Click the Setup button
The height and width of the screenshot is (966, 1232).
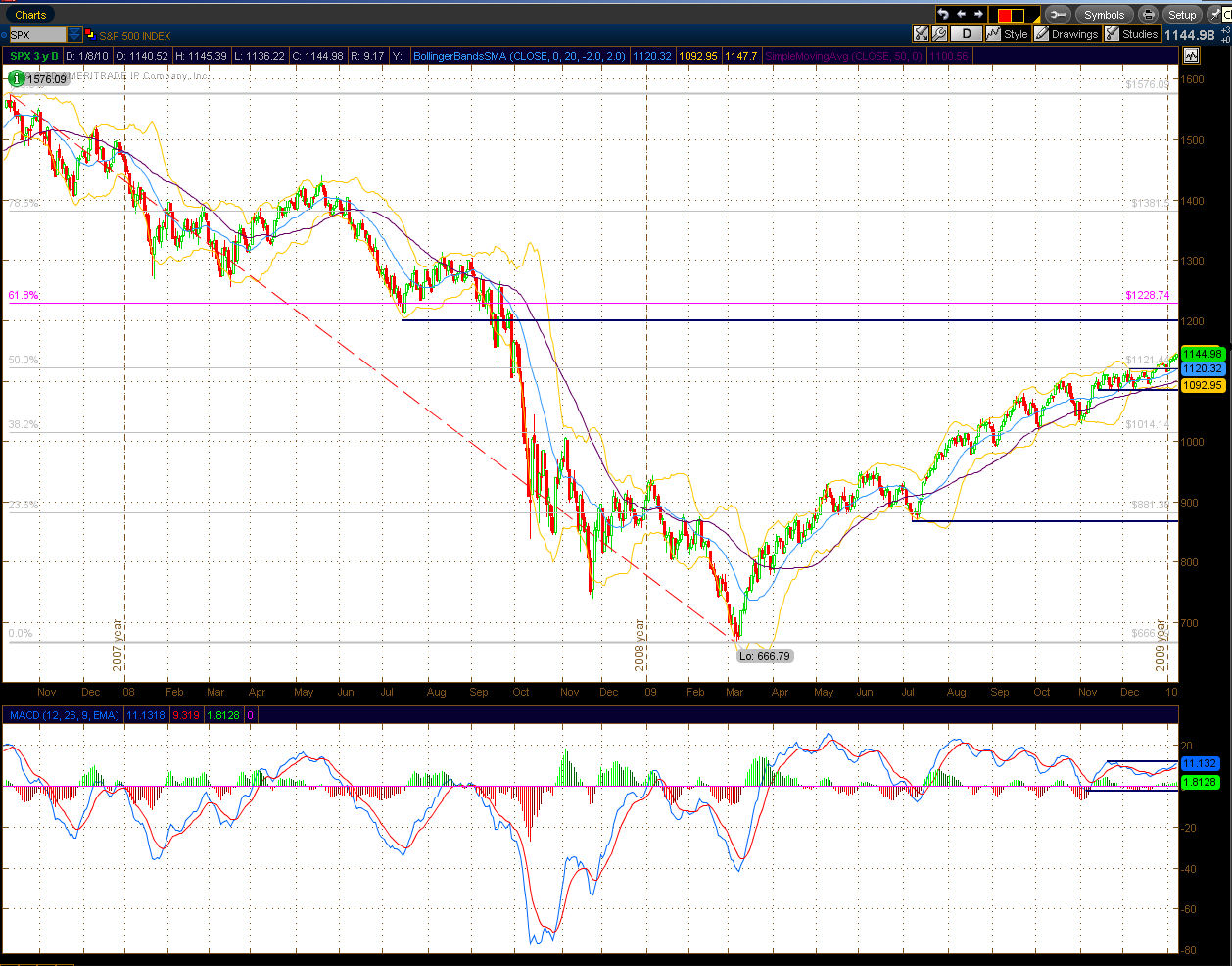click(x=1182, y=15)
